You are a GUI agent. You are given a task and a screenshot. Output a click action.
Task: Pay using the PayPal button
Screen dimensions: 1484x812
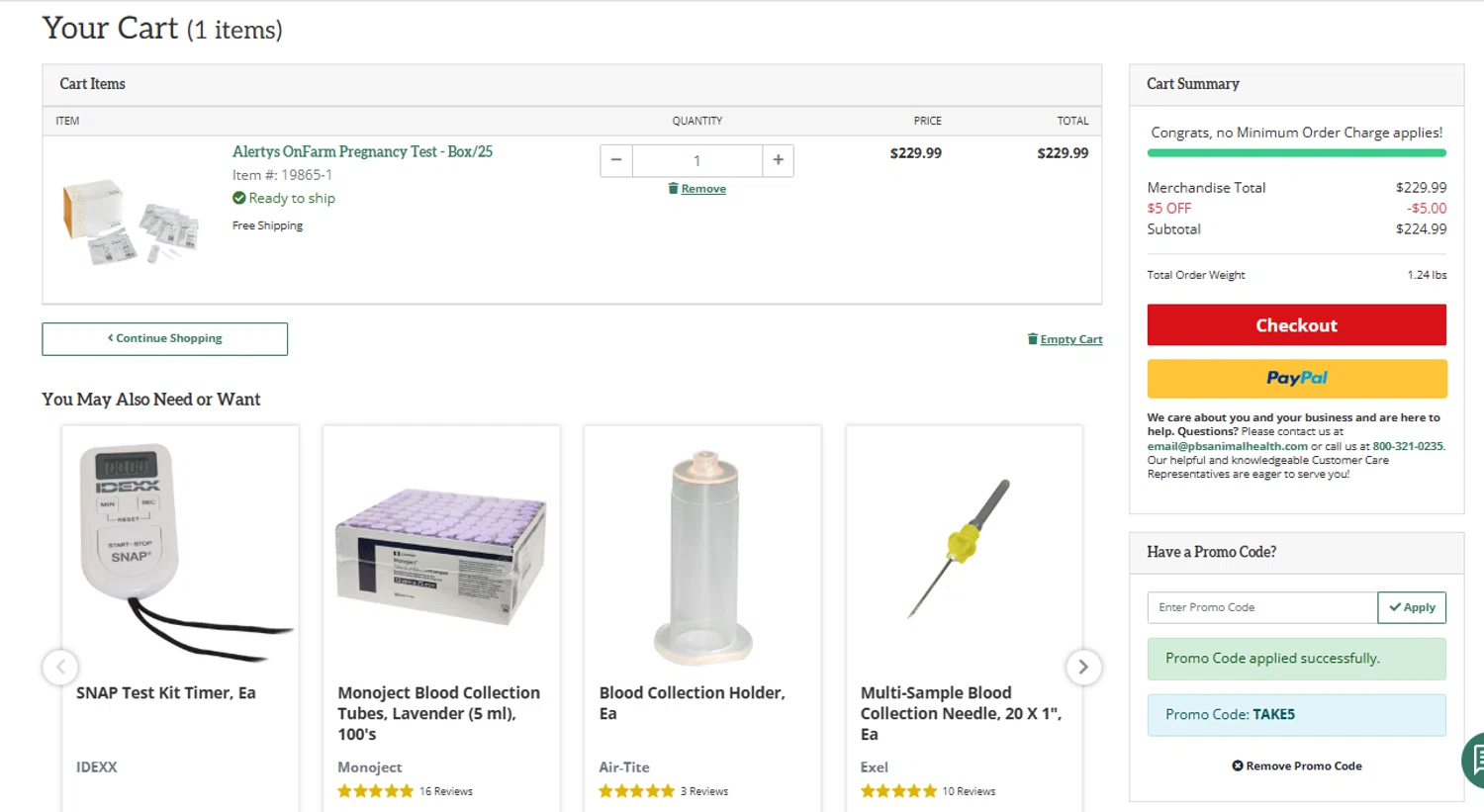tap(1296, 378)
